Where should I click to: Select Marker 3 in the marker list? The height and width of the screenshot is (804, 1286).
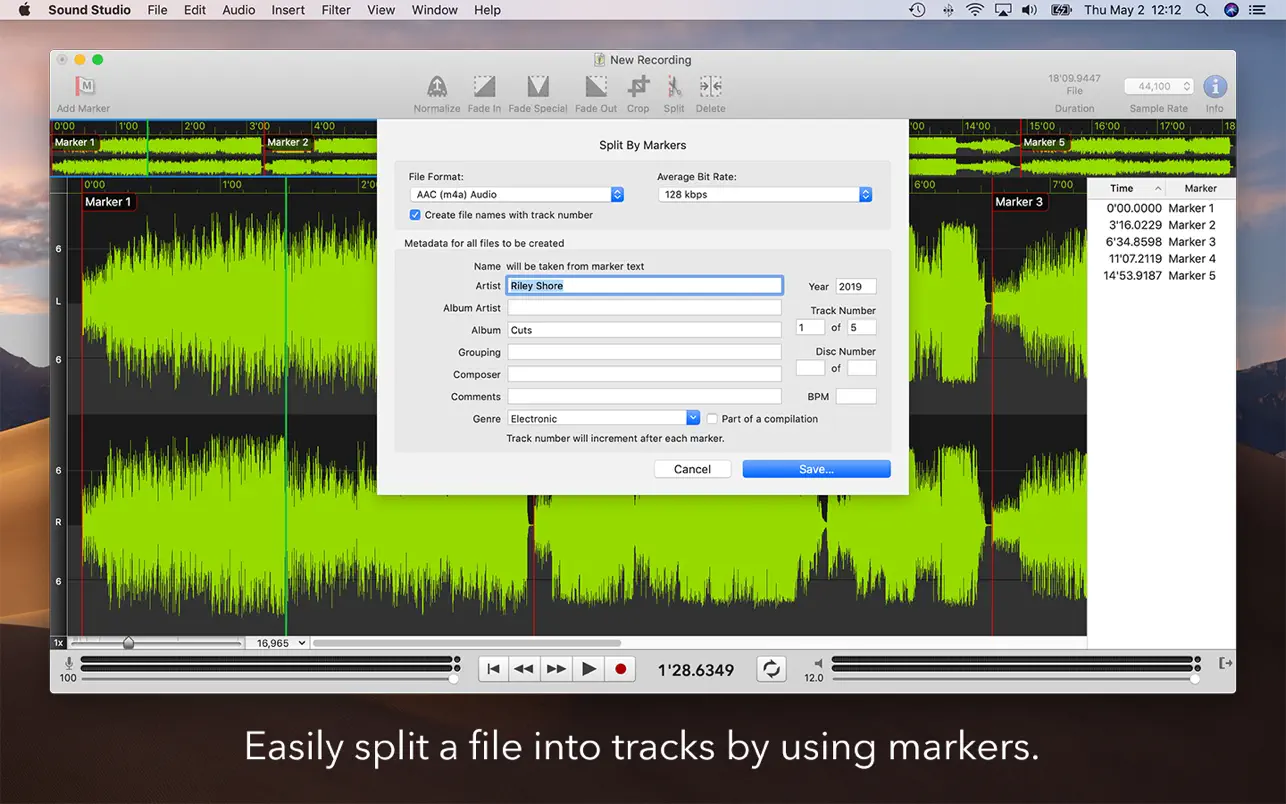(1160, 242)
